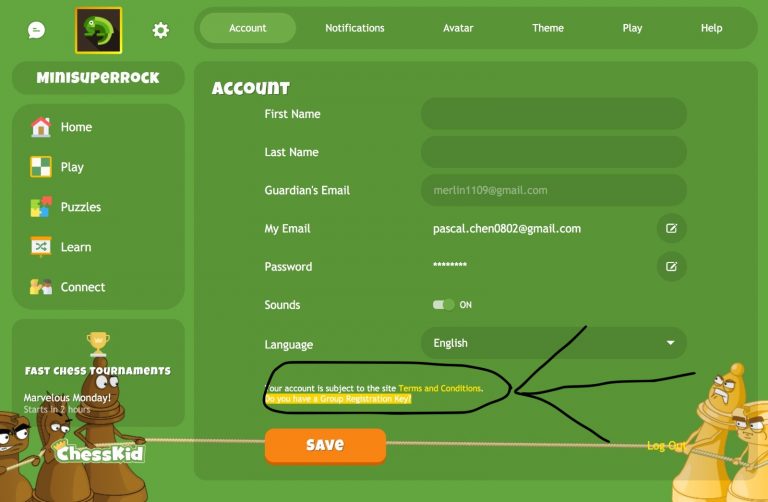Image resolution: width=768 pixels, height=502 pixels.
Task: Open the chat messages speech bubble icon
Action: (36, 30)
